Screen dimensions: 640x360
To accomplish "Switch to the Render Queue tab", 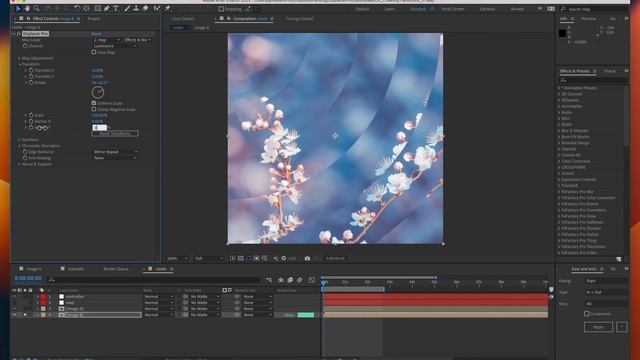I will coord(116,269).
